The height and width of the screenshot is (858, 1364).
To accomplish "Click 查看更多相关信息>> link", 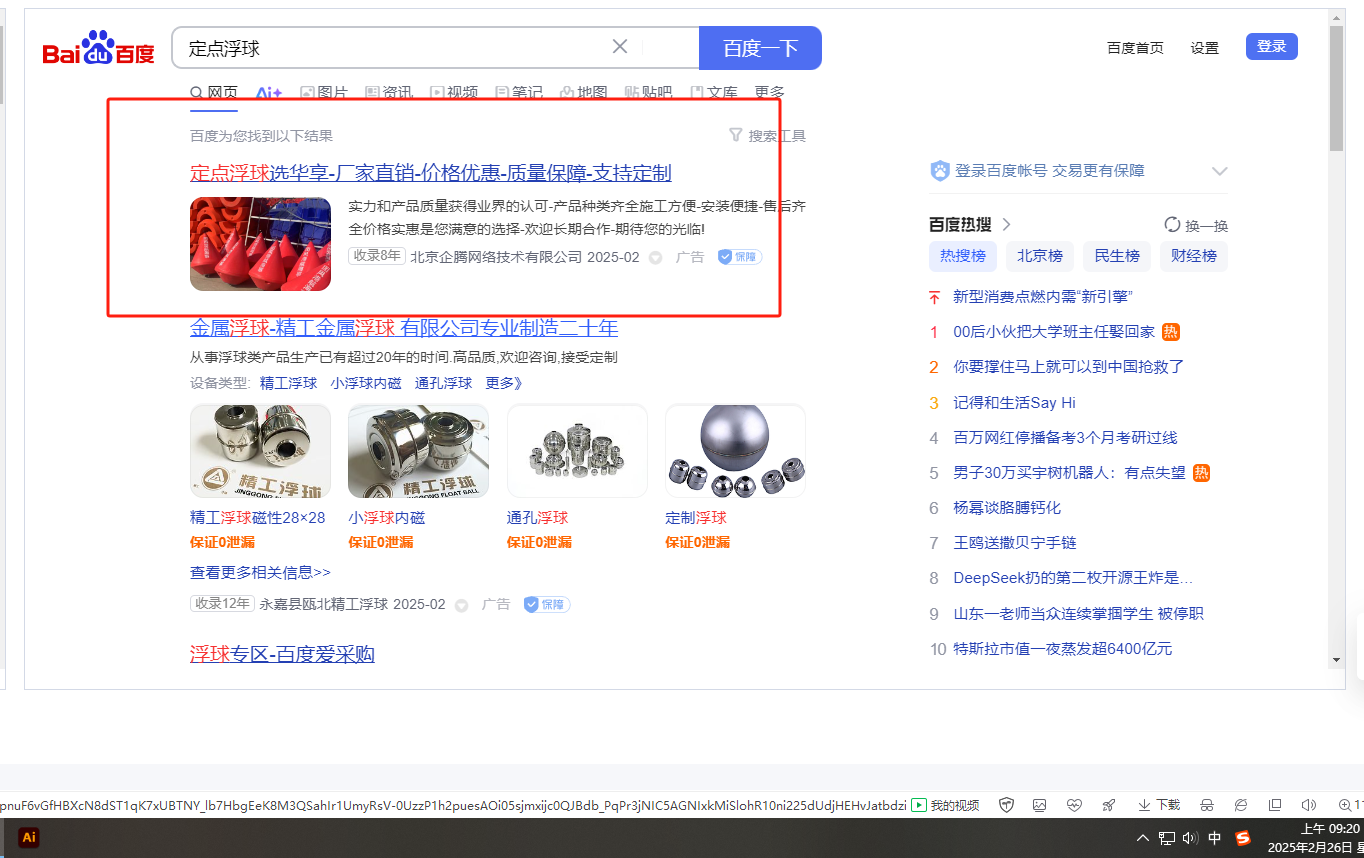I will click(260, 573).
